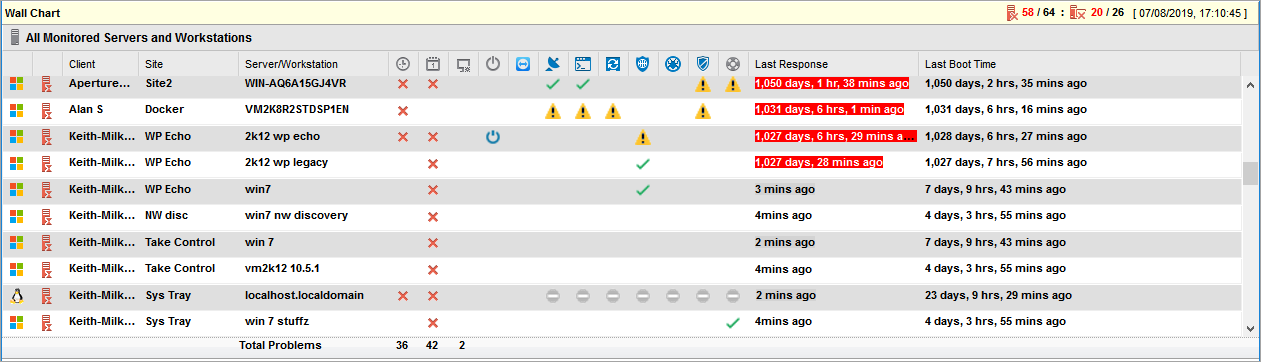The height and width of the screenshot is (362, 1261).
Task: Click antivirus warning triangle in VM2K8R2STDSP1EN row
Action: 703,110
